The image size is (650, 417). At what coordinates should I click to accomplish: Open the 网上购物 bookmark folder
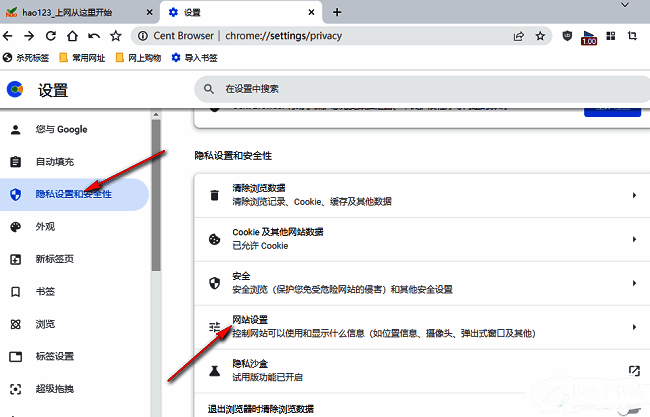click(138, 58)
